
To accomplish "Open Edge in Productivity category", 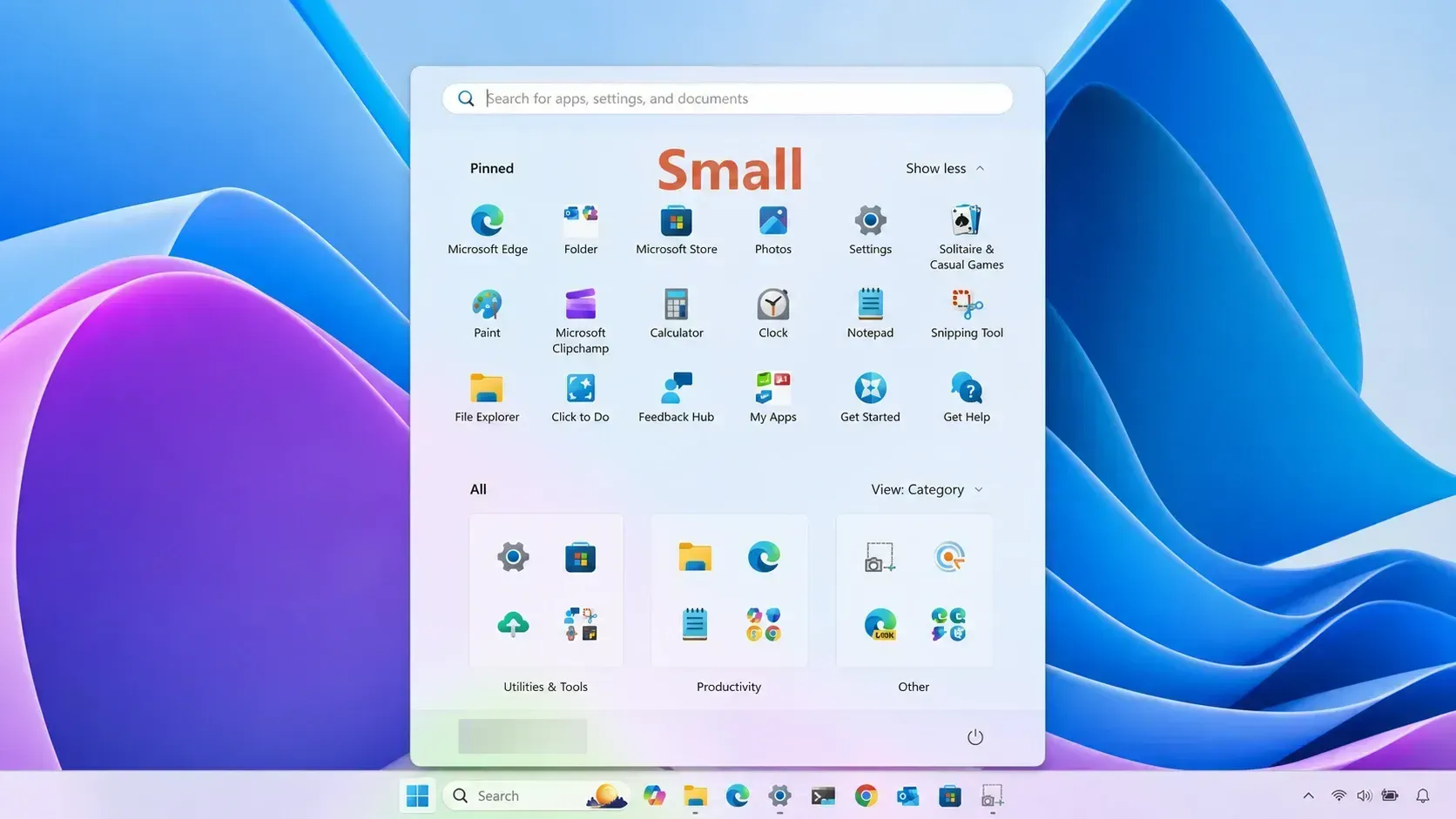I will (764, 557).
